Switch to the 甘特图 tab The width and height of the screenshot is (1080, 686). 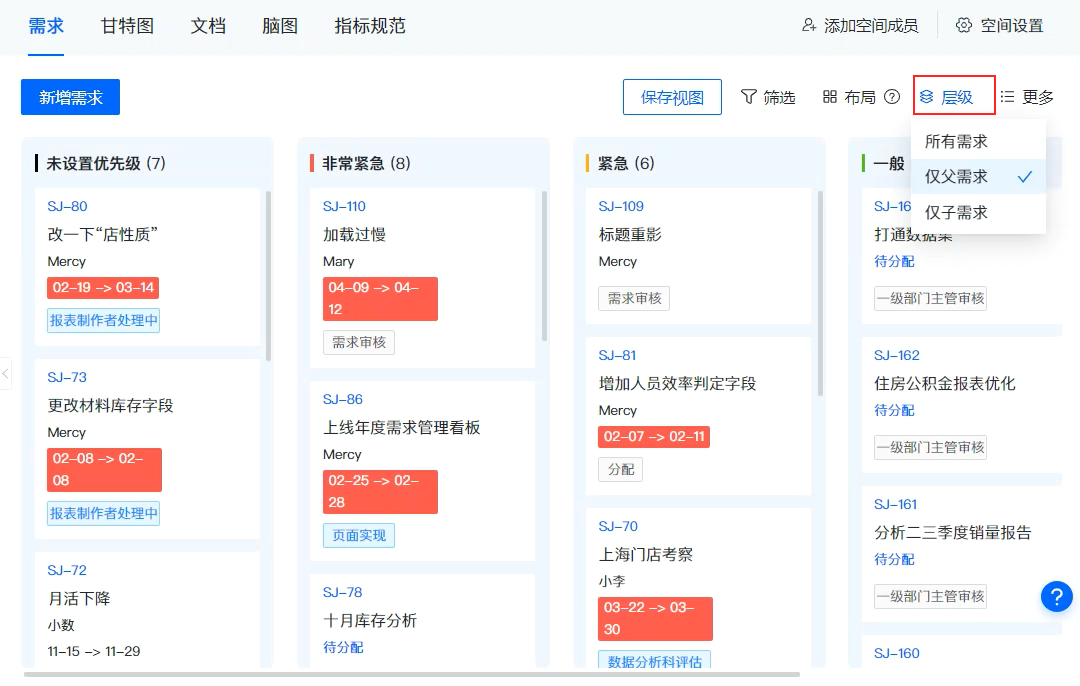coord(127,26)
